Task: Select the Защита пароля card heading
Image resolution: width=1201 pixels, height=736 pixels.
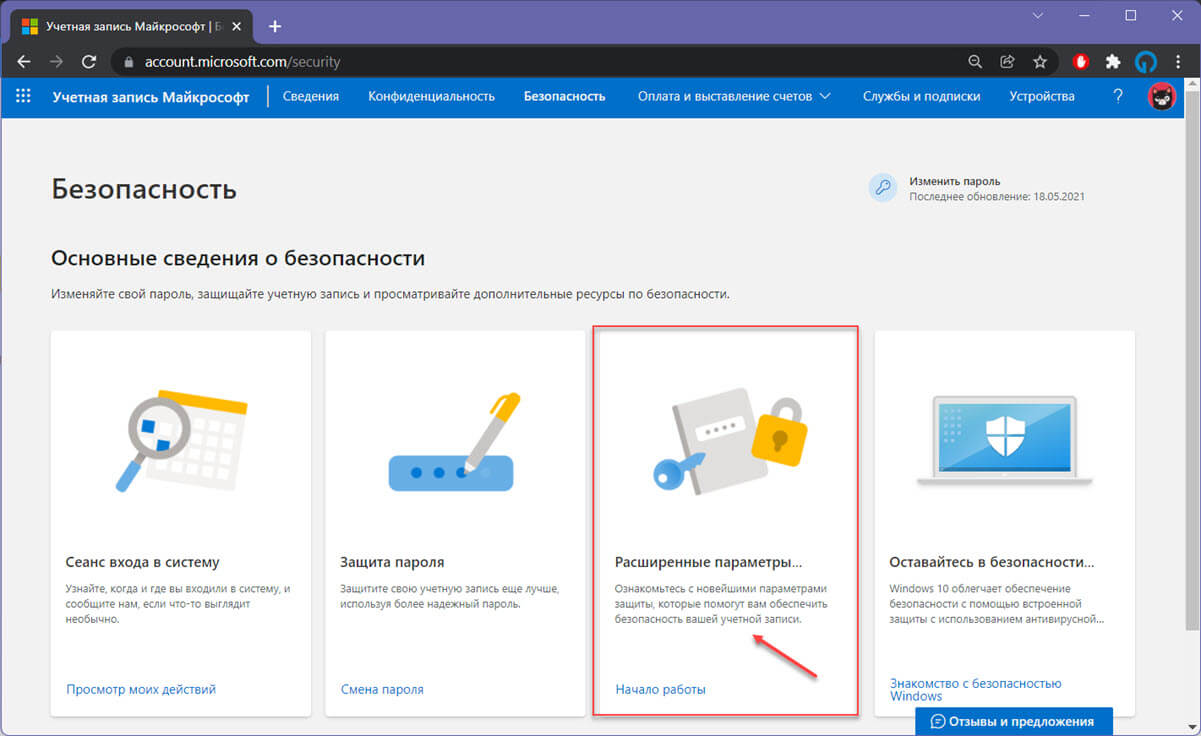Action: 392,562
